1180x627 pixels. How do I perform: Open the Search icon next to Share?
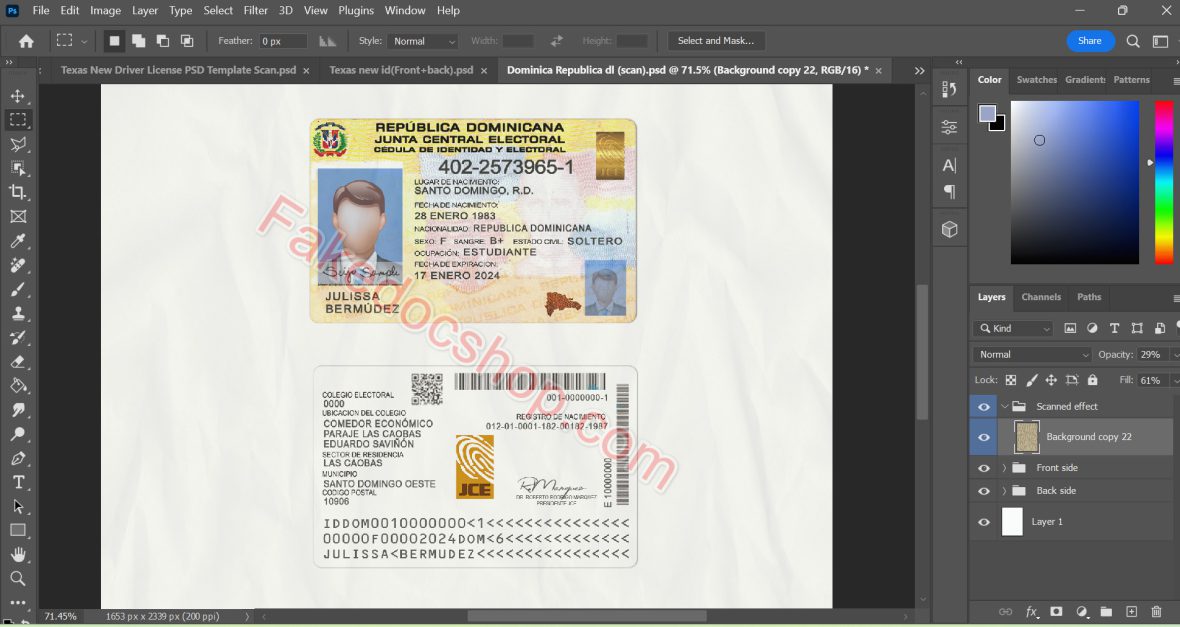[x=1133, y=41]
